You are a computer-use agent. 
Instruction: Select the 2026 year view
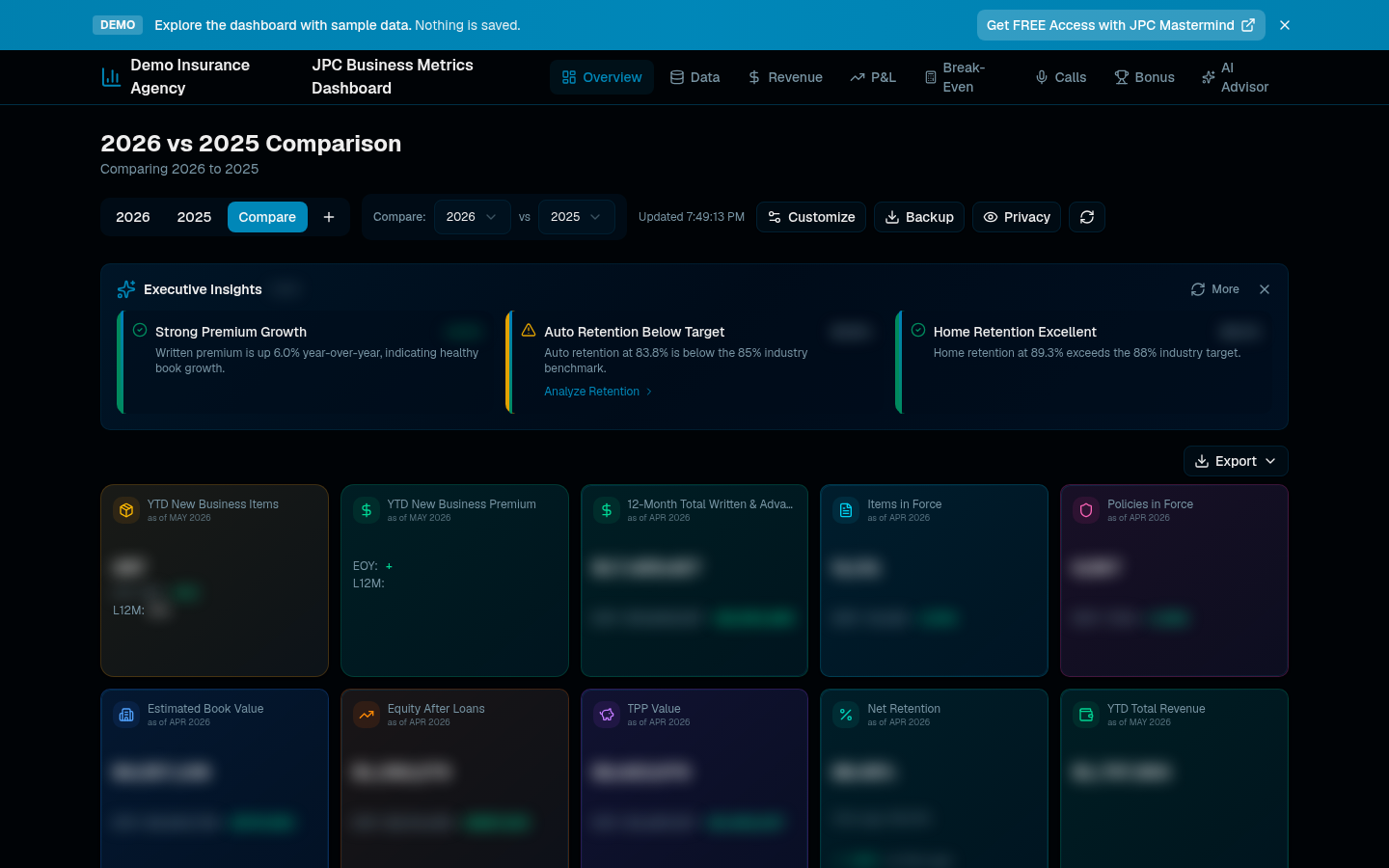(x=133, y=217)
